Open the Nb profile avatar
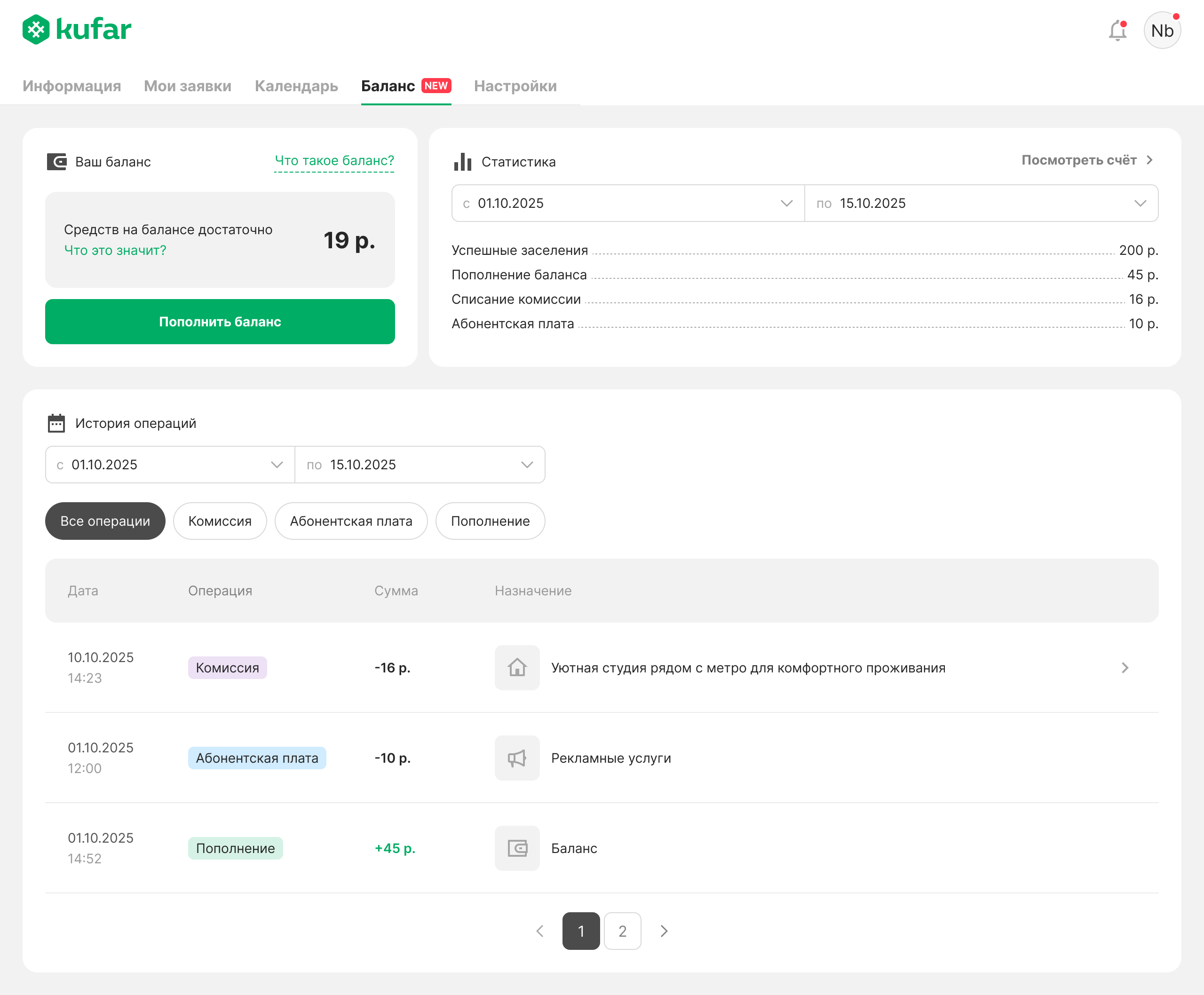Screen dimensions: 1204x995 [1162, 31]
